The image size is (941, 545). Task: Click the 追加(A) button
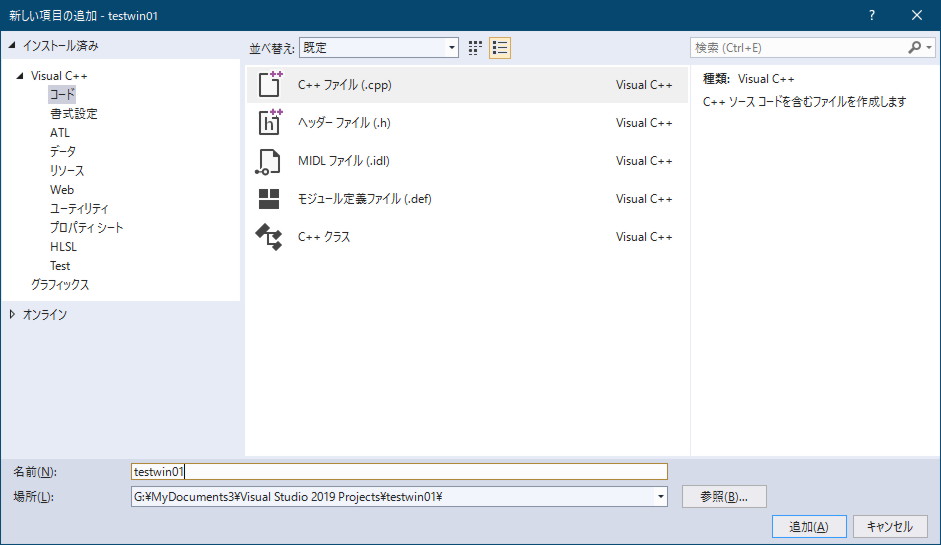click(809, 527)
